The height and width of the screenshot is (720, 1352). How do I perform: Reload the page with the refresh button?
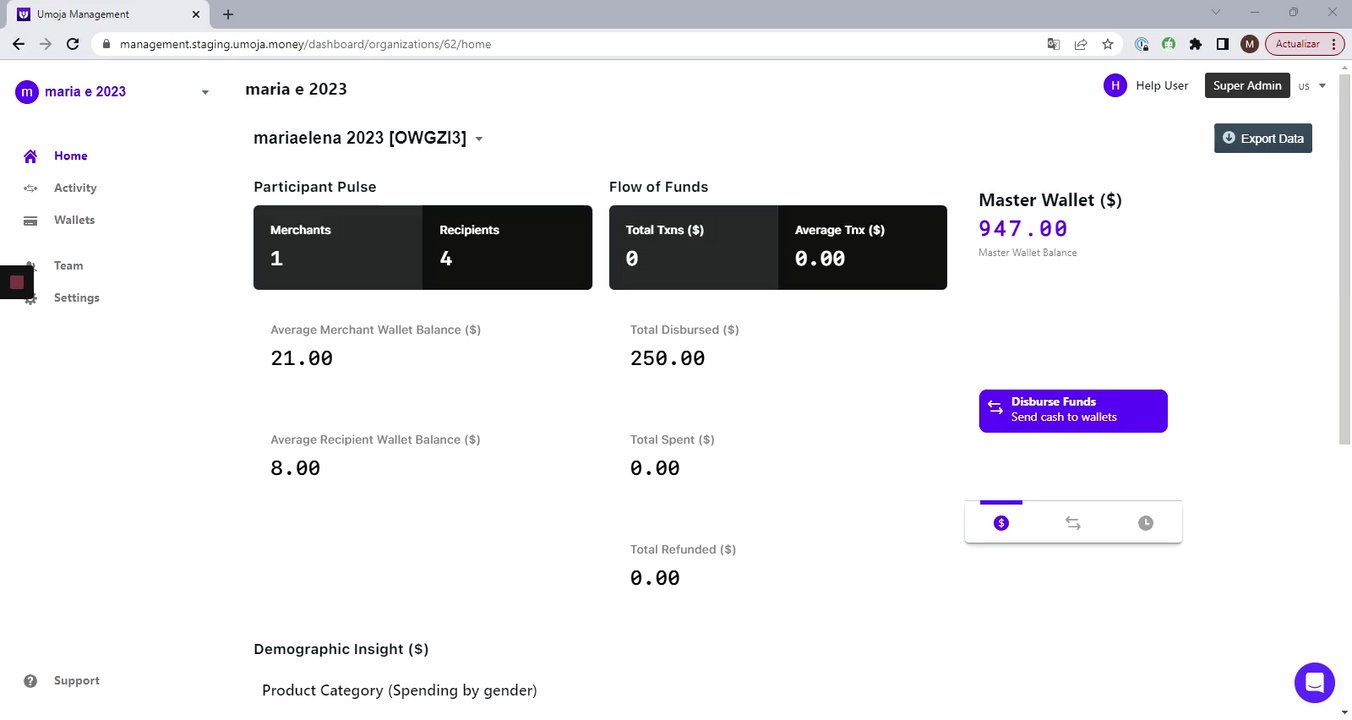72,44
